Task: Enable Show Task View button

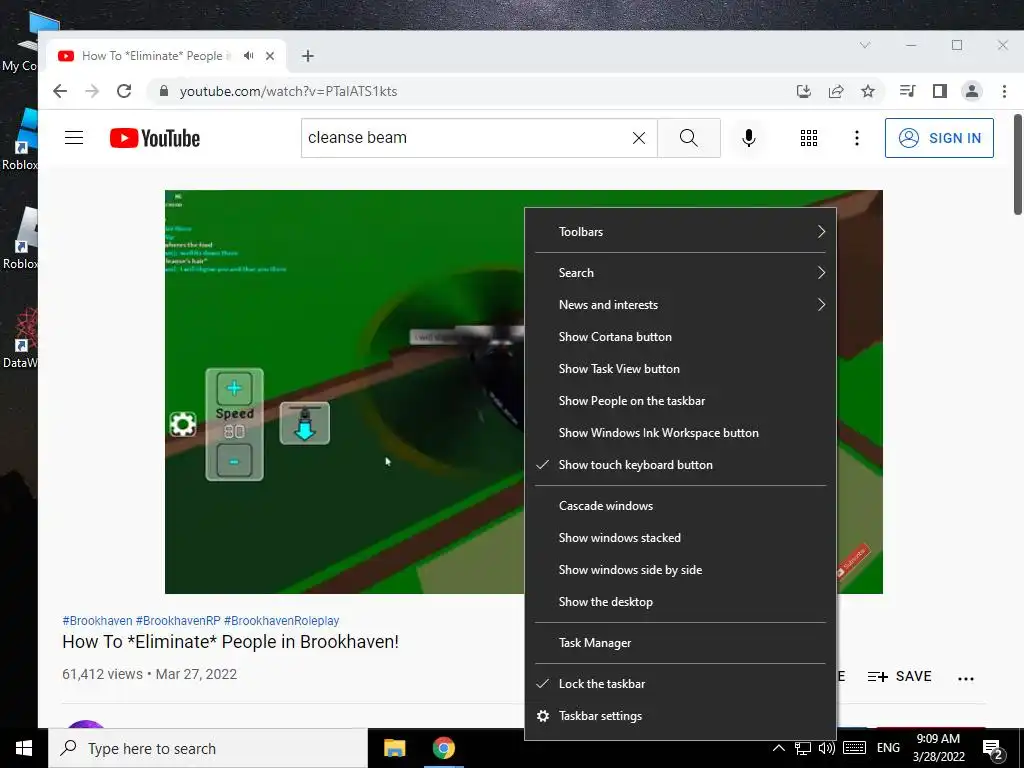Action: click(x=680, y=369)
